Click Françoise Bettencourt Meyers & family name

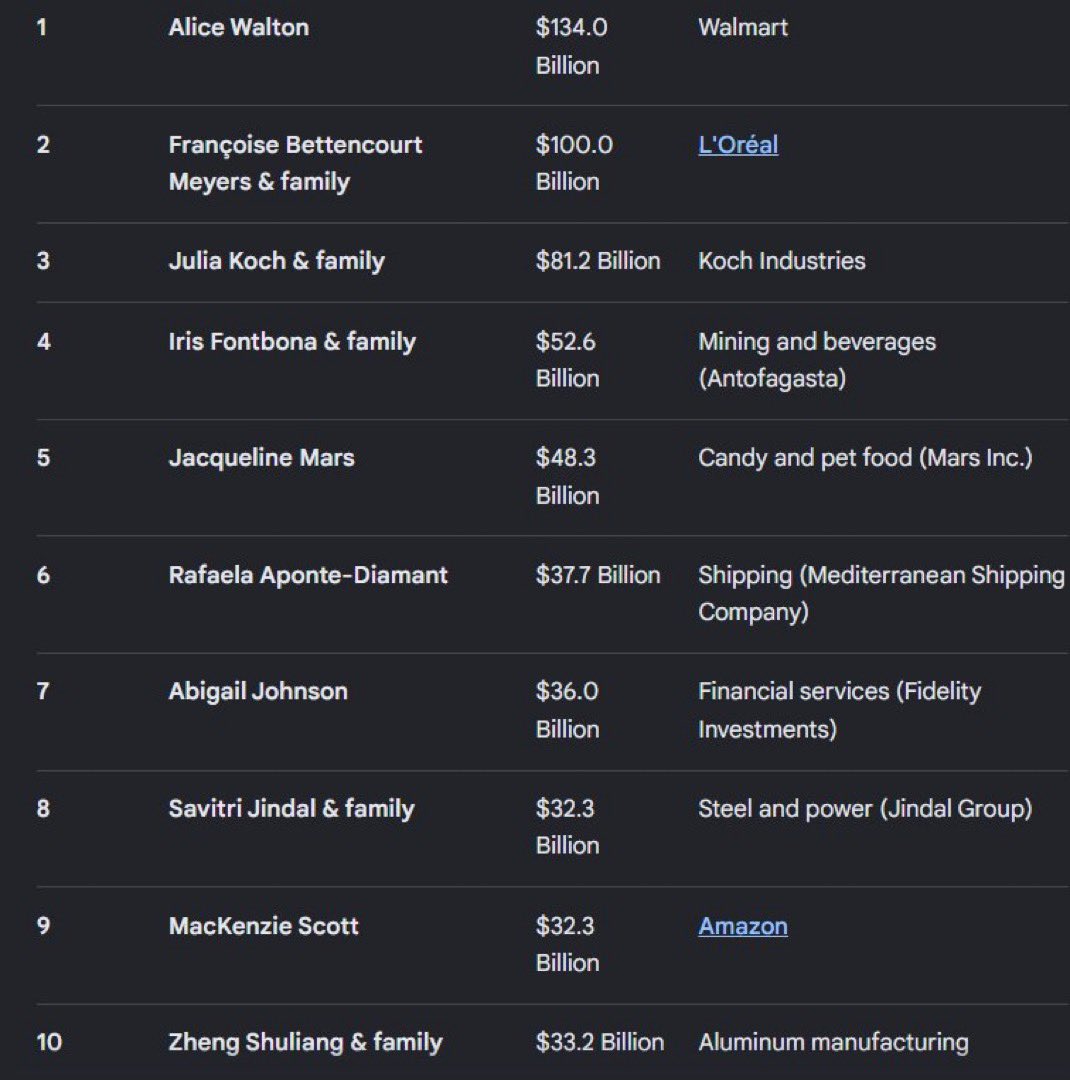coord(296,163)
